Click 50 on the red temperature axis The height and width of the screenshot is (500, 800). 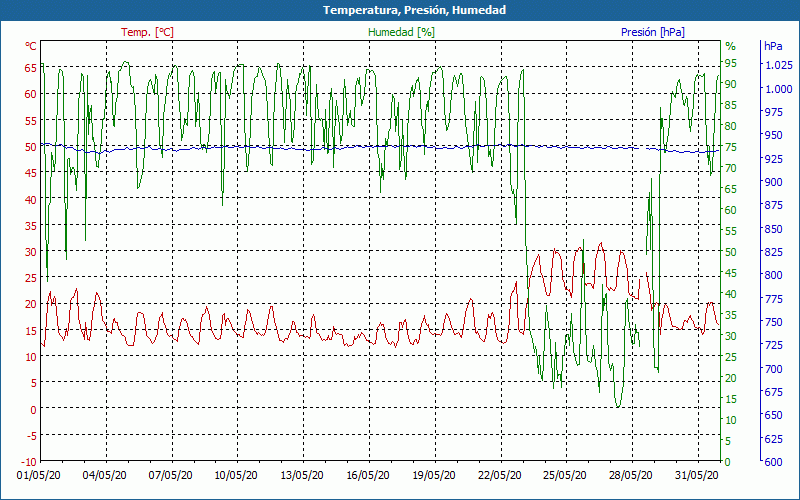31,147
